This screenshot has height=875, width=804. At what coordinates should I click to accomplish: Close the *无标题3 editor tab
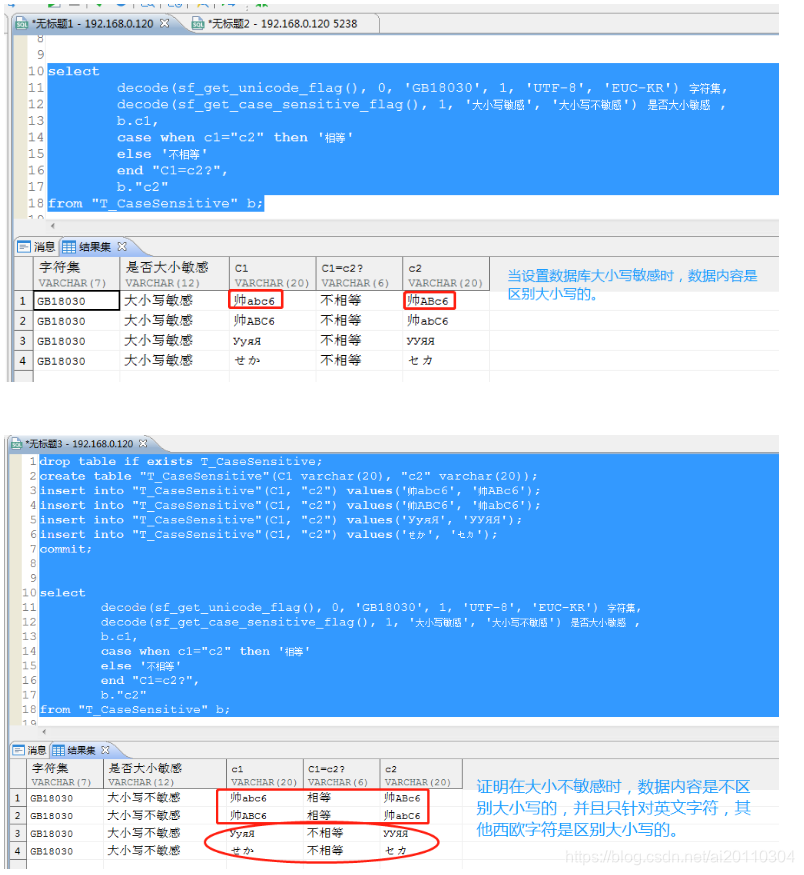[x=143, y=444]
